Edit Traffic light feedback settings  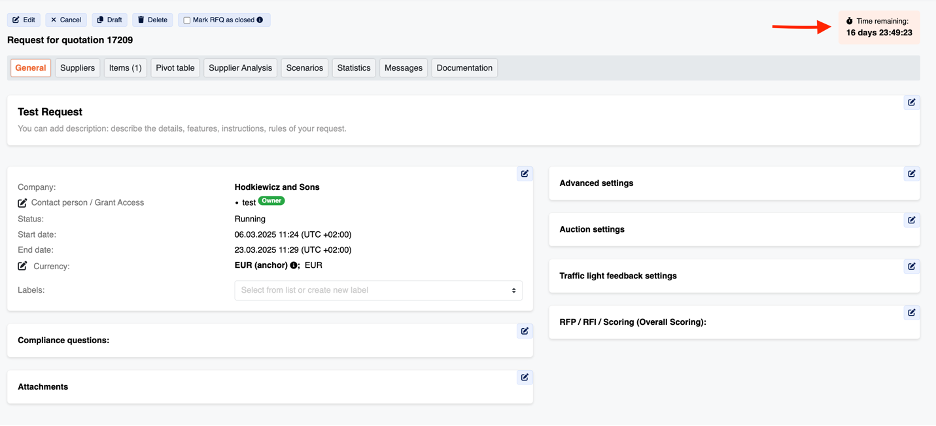click(x=912, y=267)
